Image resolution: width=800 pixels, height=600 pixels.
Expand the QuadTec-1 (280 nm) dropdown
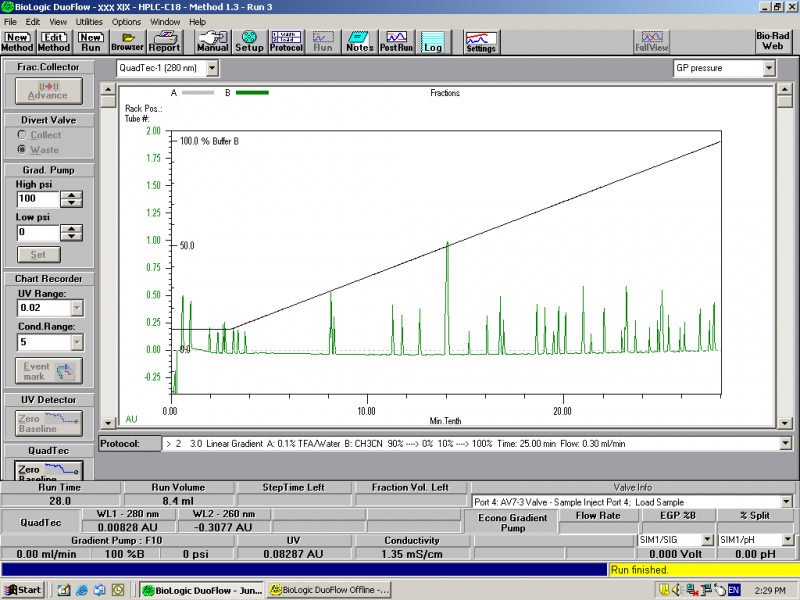[x=212, y=69]
